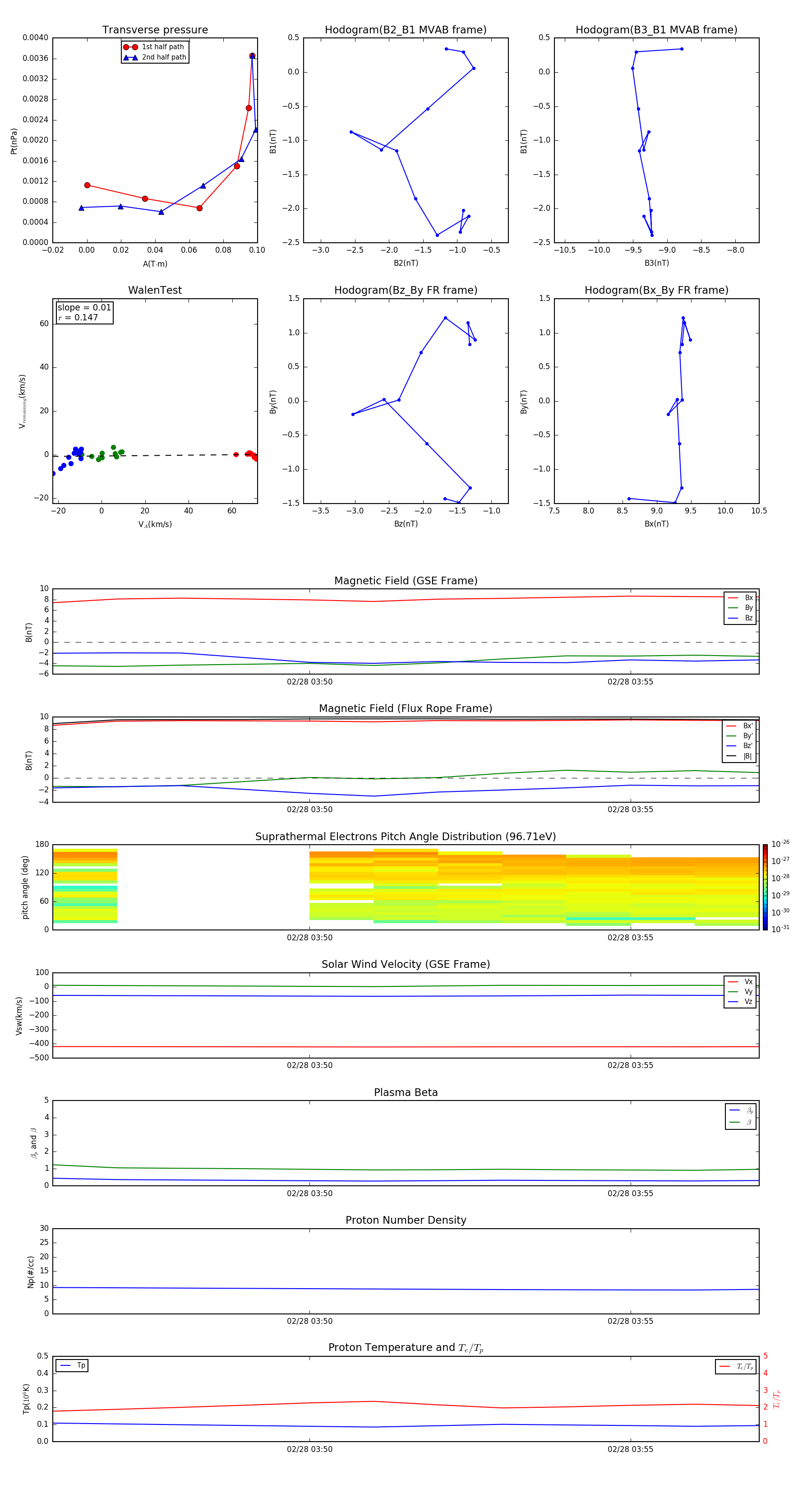The image size is (812, 1489).
Task: Click the red Te/Tp right axis label
Action: pyautogui.click(x=776, y=1399)
